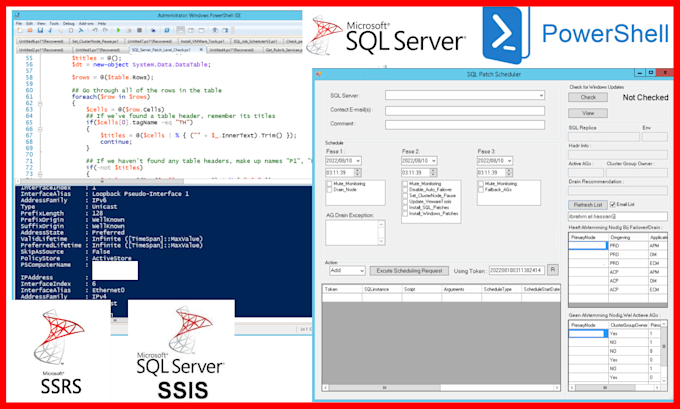
Task: Click the Paste icon in ISE toolbar
Action: 71,30
